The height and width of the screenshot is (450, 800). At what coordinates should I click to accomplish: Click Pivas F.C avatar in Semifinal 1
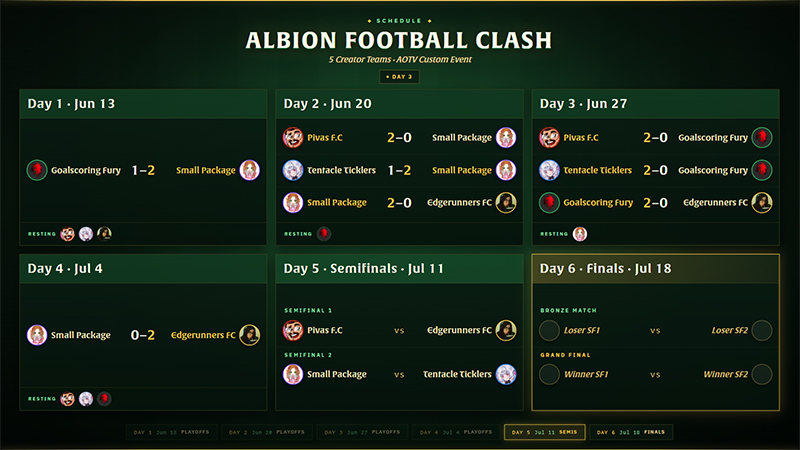click(x=293, y=330)
